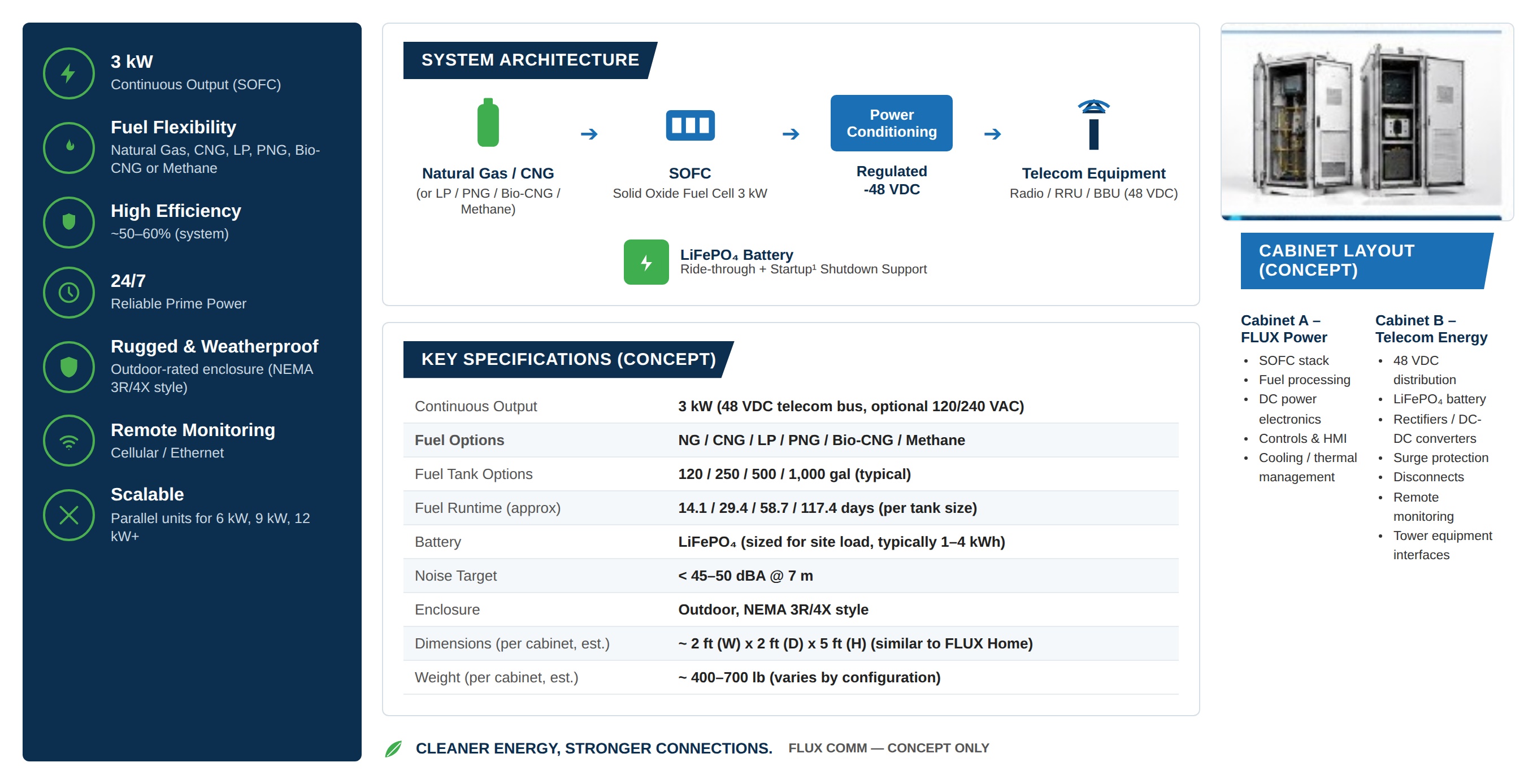Click the flame icon beside Fuel Flexibility
The height and width of the screenshot is (784, 1537).
click(x=68, y=147)
